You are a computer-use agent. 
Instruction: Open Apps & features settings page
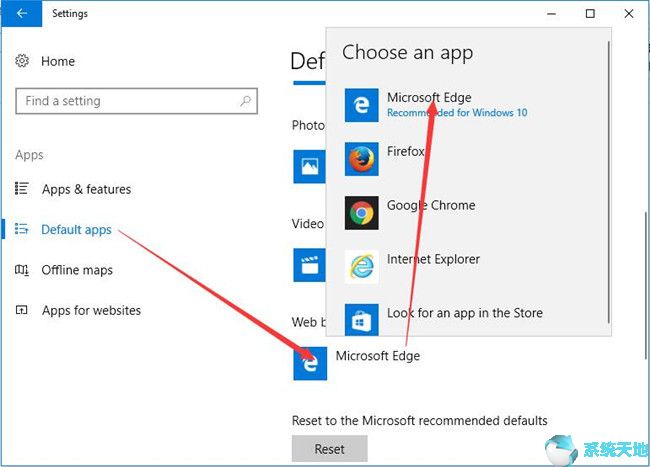86,189
